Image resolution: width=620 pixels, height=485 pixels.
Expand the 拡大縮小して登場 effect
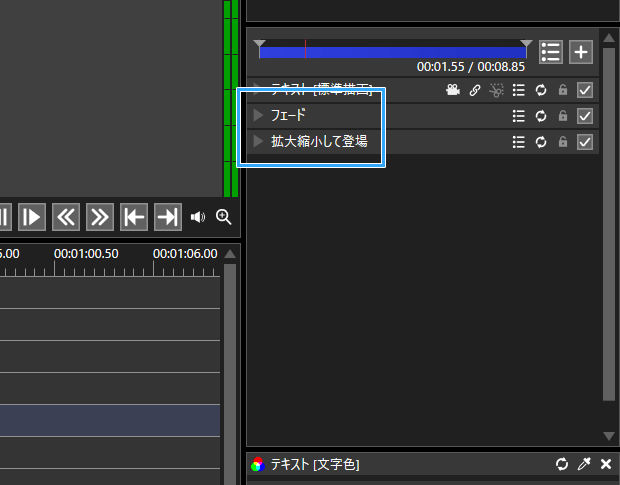[x=258, y=142]
